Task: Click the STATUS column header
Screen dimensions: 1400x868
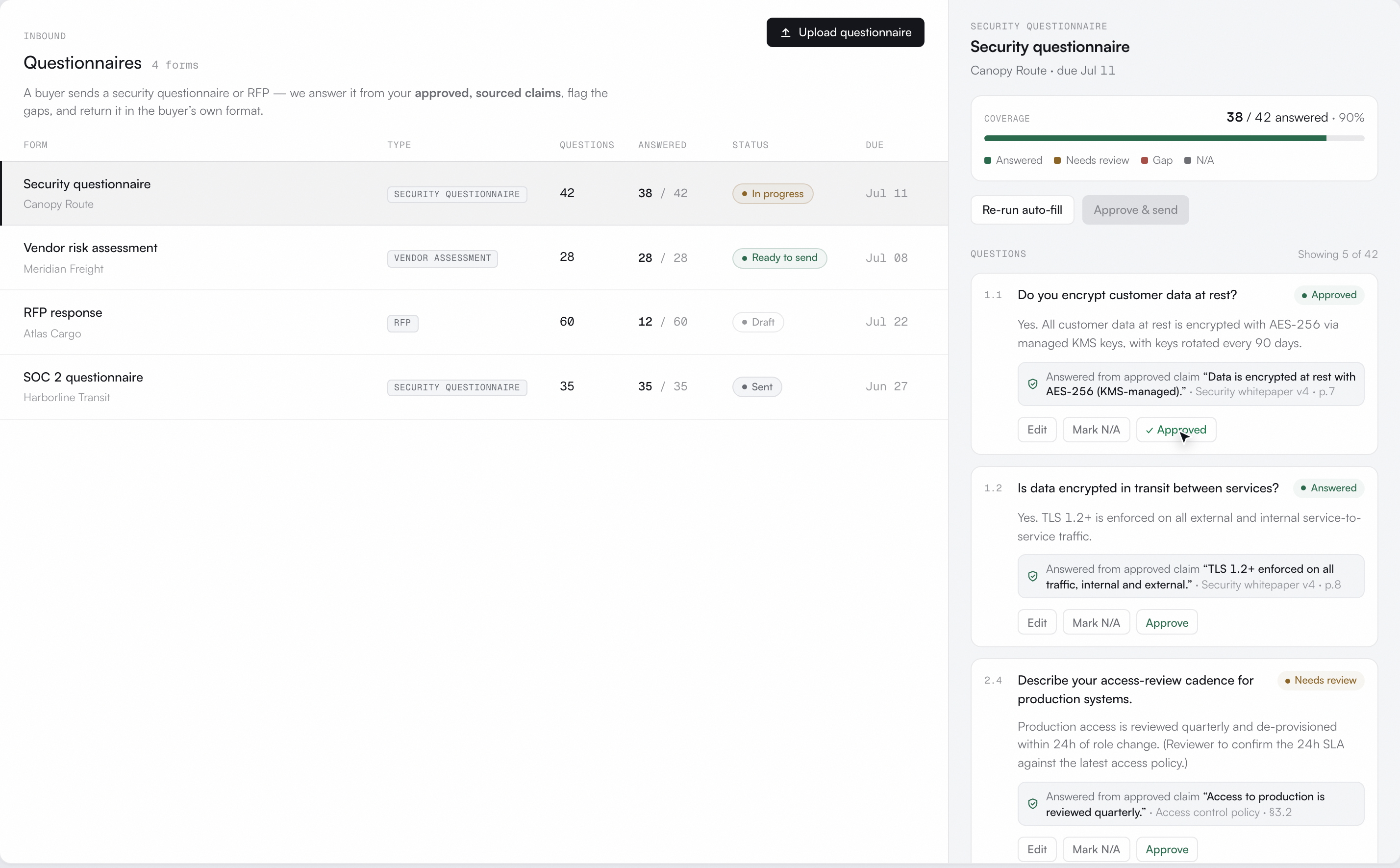Action: [x=750, y=145]
